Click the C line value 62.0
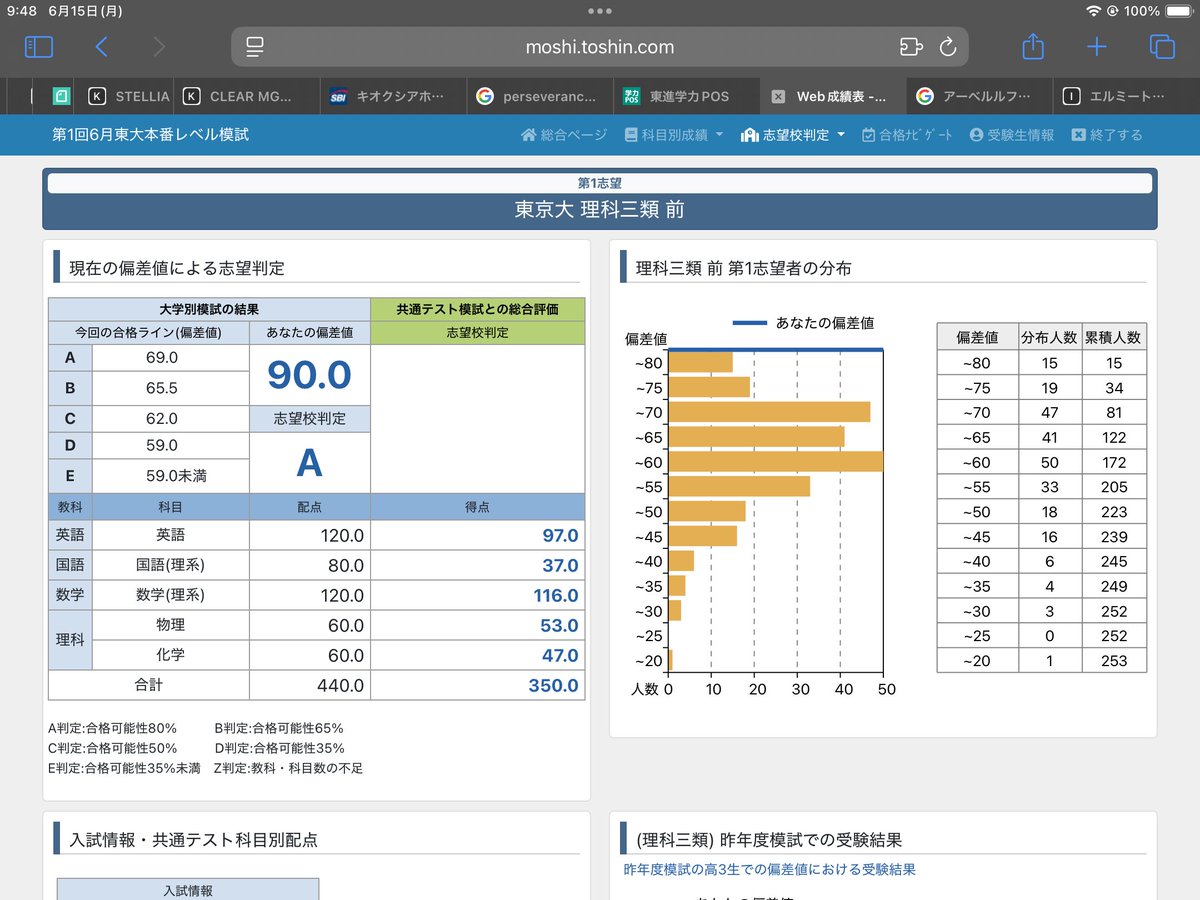 point(162,419)
